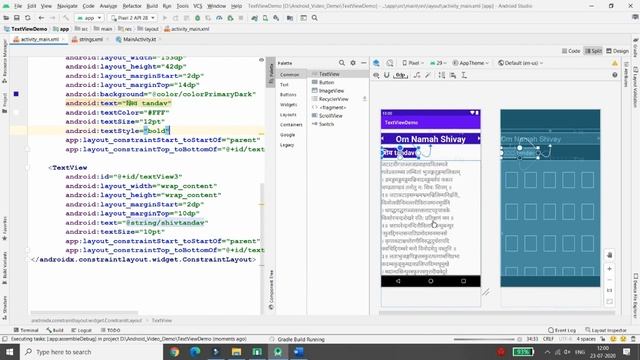Select the Common palette category
The width and height of the screenshot is (640, 360).
pyautogui.click(x=289, y=75)
